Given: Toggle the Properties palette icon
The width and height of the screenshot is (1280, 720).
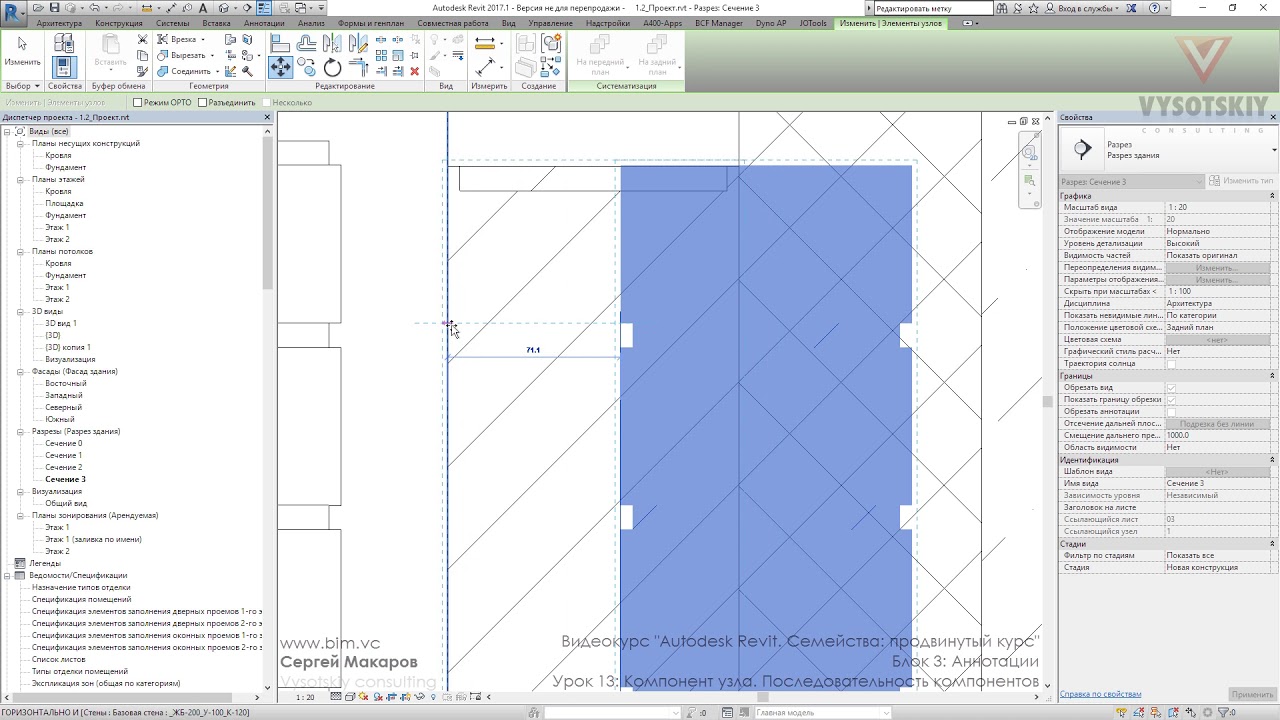Looking at the screenshot, I should coord(64,67).
